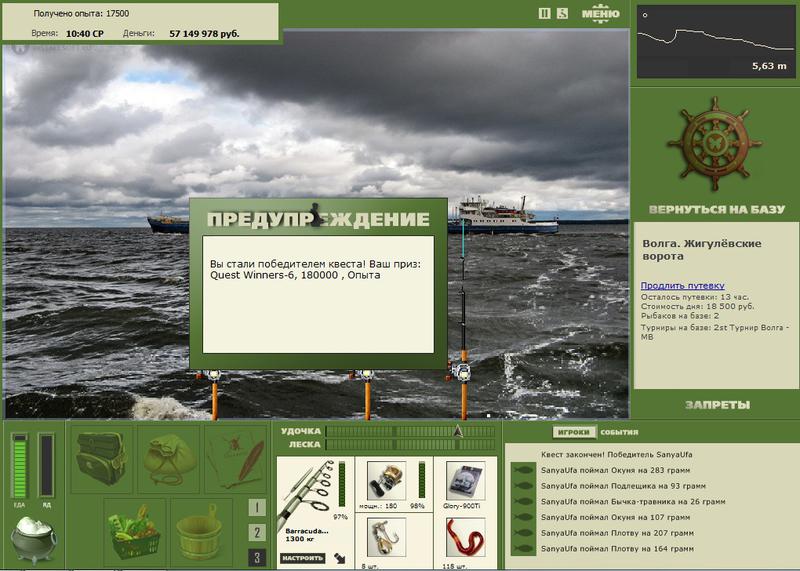Viewport: 800px width, 571px height.
Task: Click fish icon next to Окуня на 107 грамм
Action: (x=523, y=517)
